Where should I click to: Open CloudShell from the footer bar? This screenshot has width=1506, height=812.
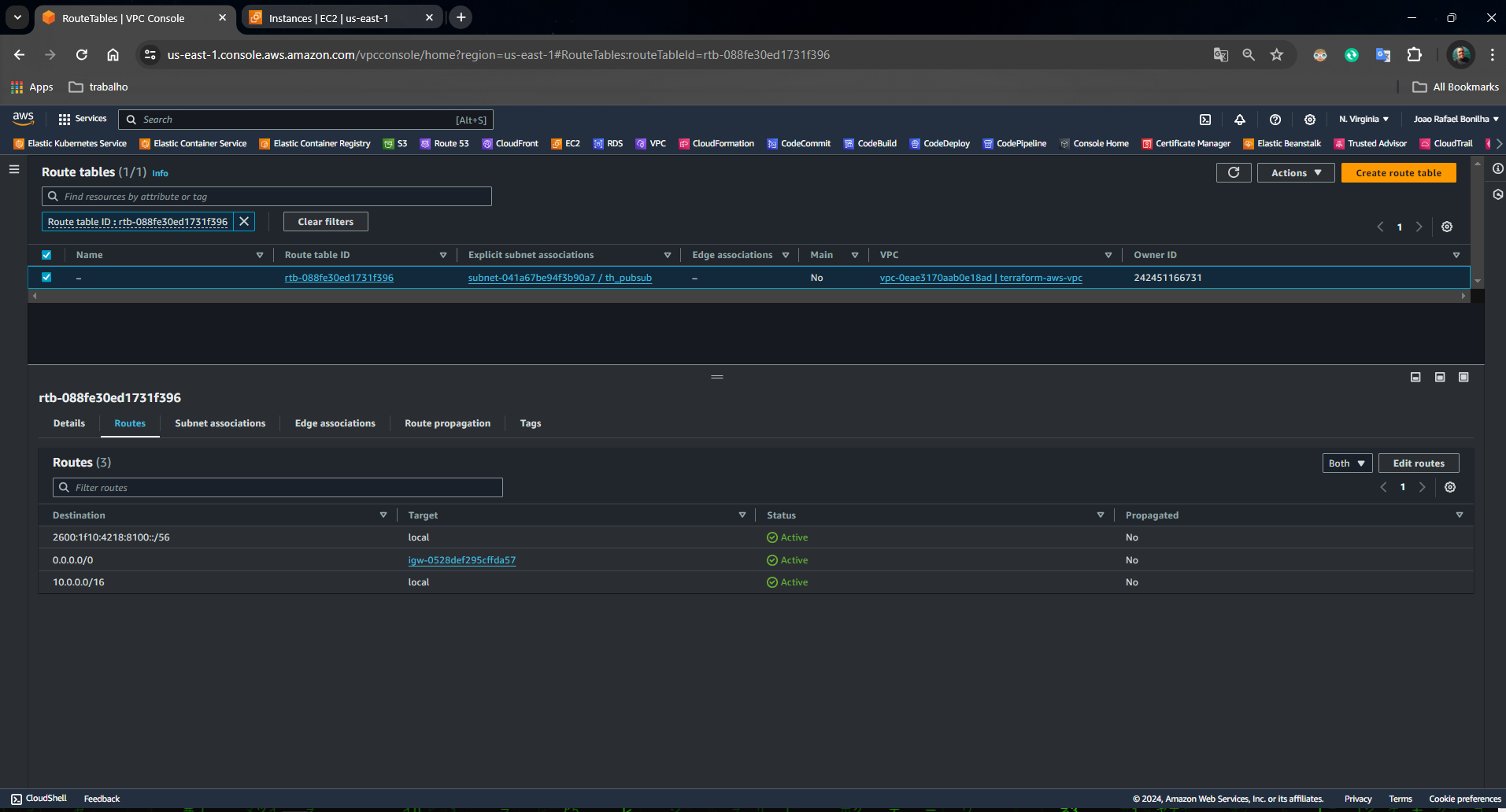pos(39,799)
